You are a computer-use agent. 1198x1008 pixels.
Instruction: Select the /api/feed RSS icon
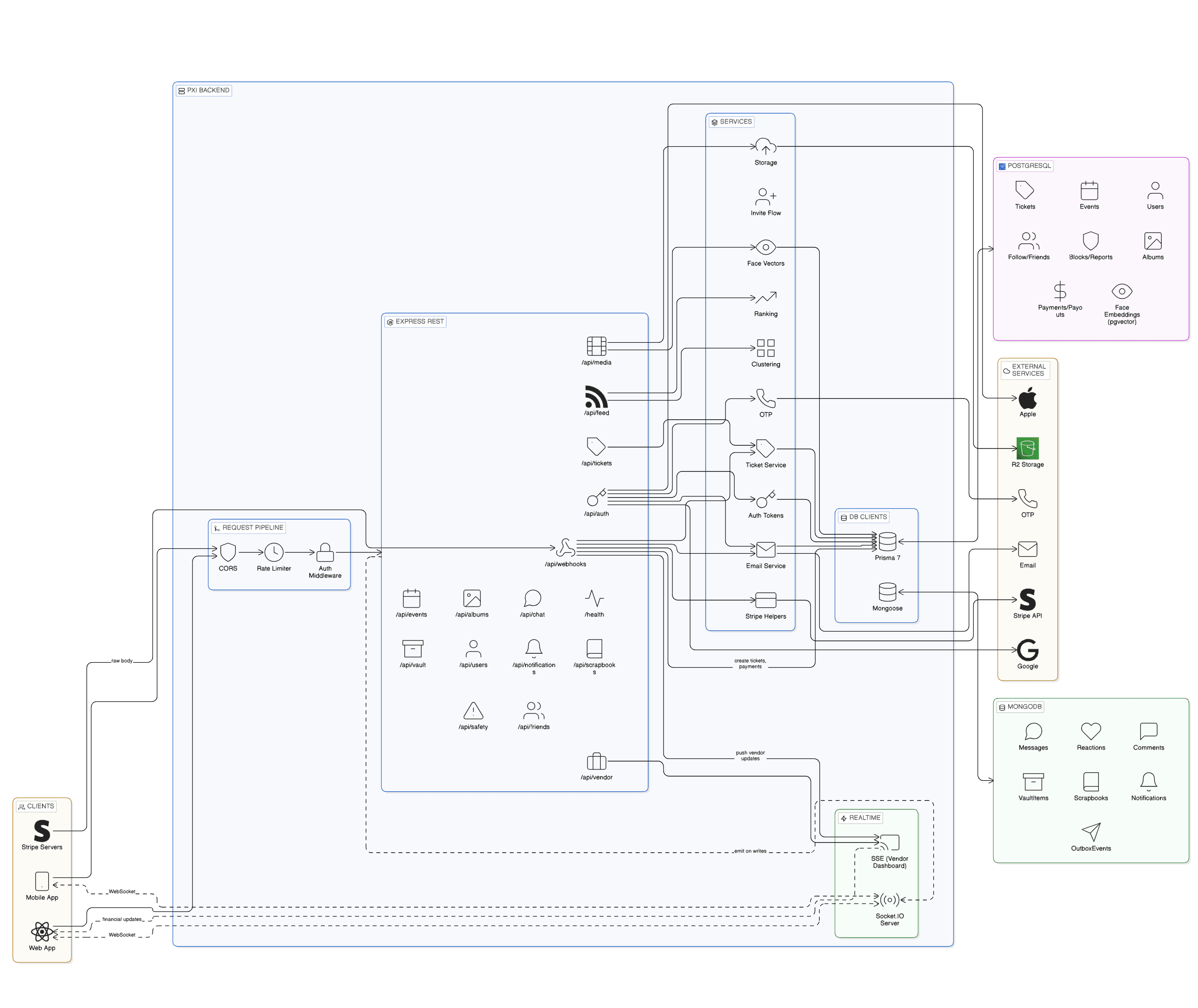[x=596, y=397]
